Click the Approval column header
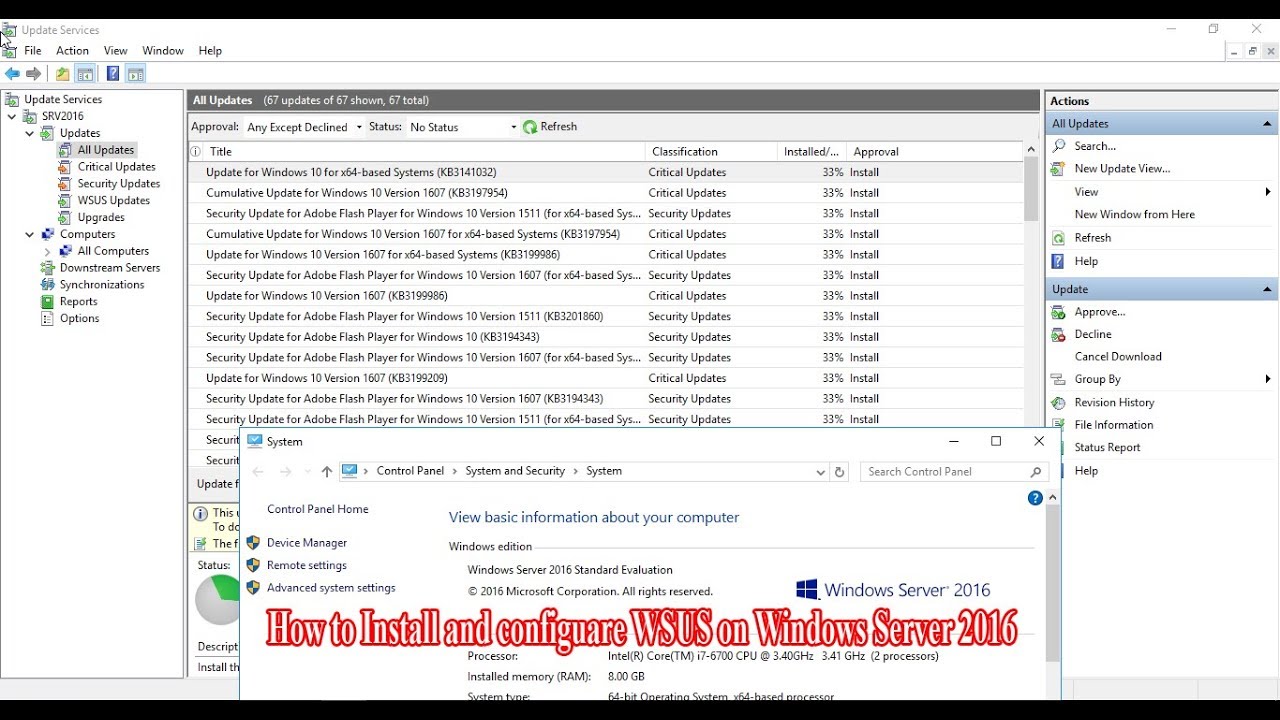Image resolution: width=1280 pixels, height=720 pixels. pyautogui.click(x=934, y=152)
